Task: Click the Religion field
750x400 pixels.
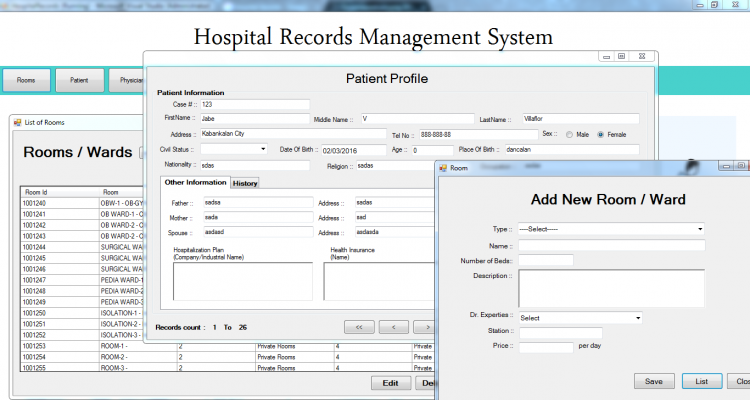Action: 395,166
